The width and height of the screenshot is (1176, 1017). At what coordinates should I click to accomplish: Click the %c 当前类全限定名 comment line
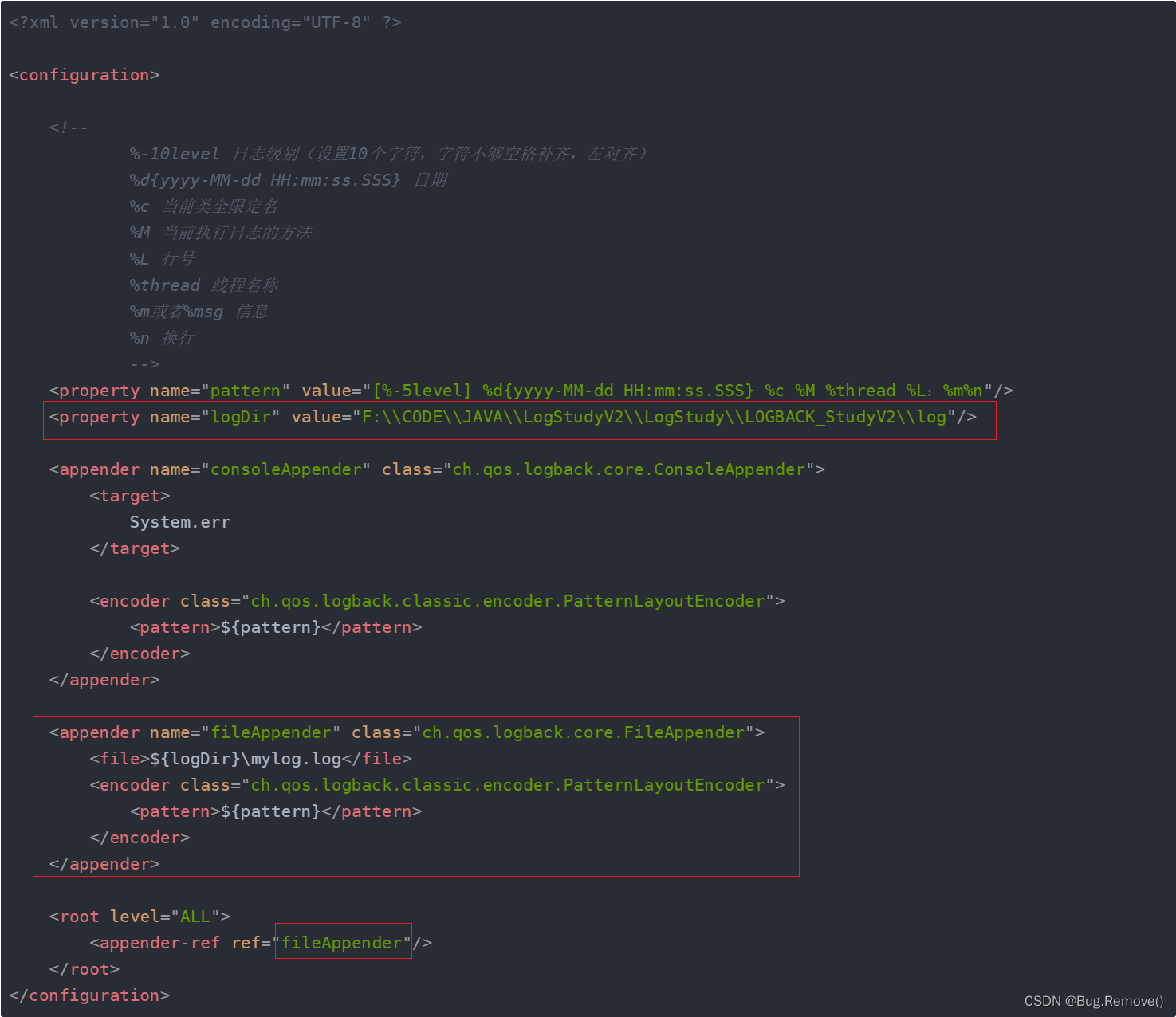click(204, 206)
